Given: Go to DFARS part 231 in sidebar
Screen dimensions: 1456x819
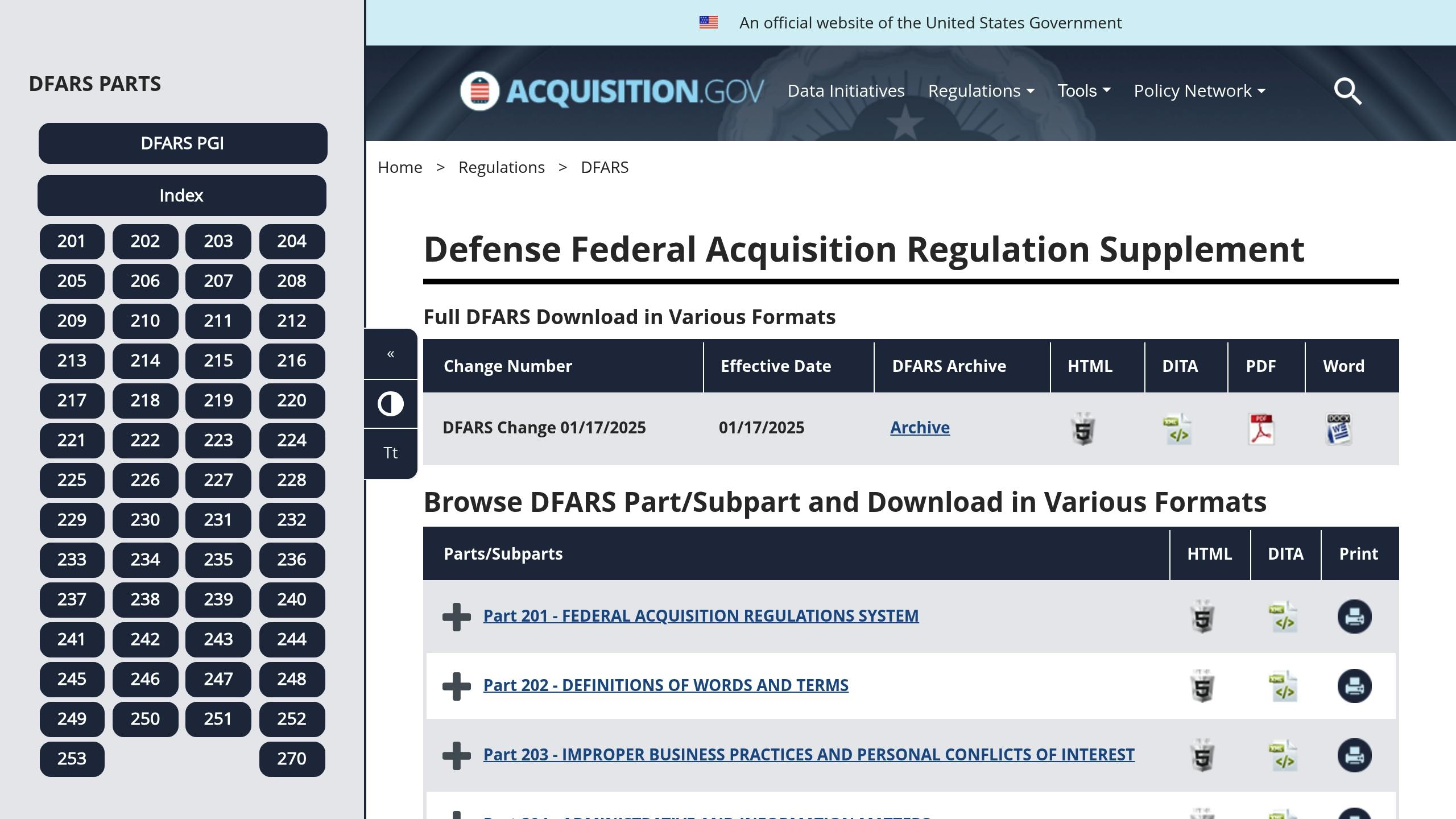Looking at the screenshot, I should point(218,520).
